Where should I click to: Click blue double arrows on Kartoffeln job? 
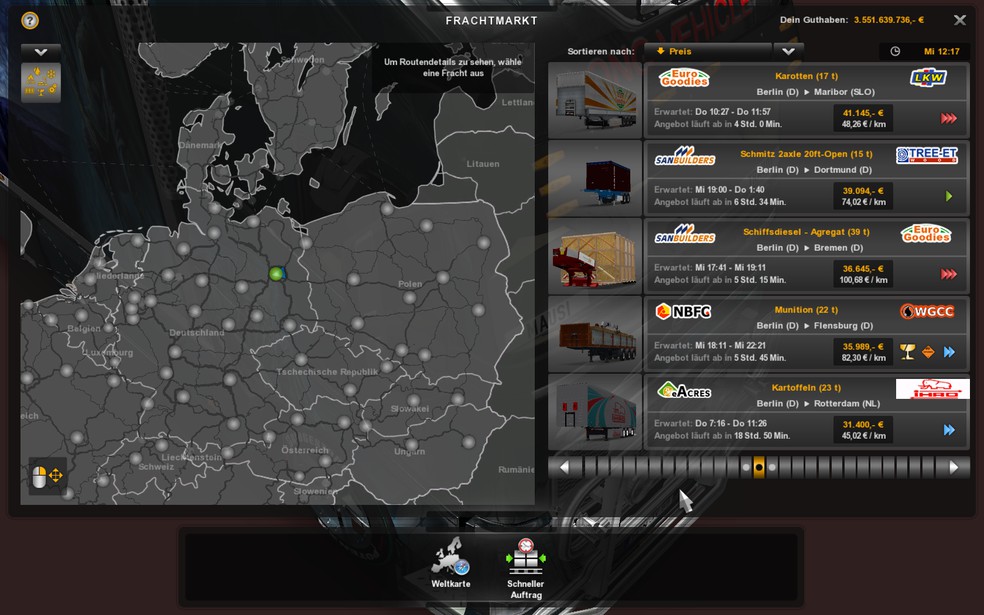click(x=949, y=430)
